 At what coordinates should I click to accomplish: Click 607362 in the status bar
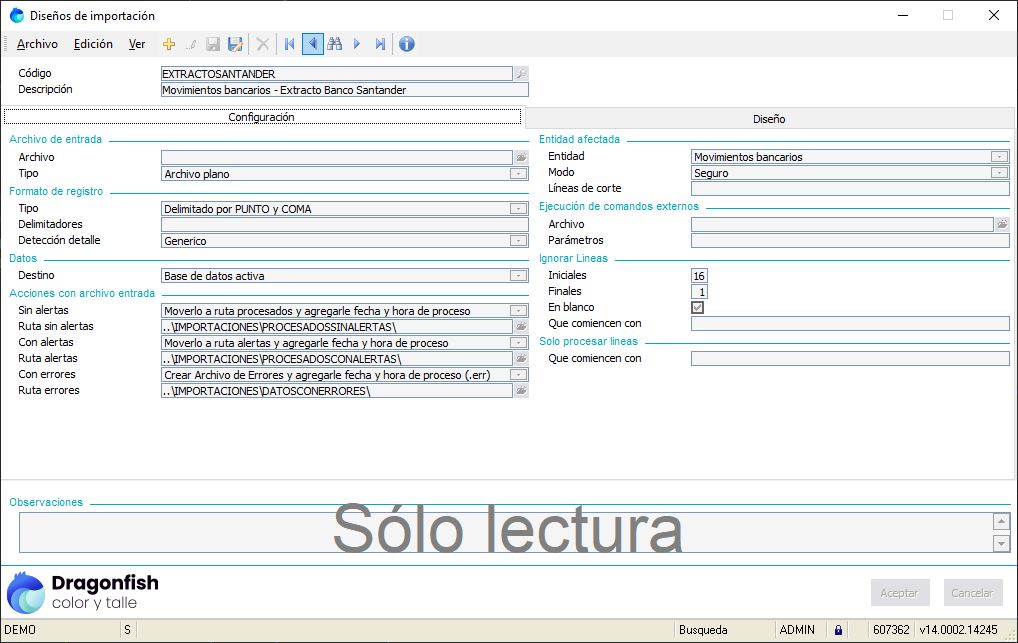[x=891, y=630]
